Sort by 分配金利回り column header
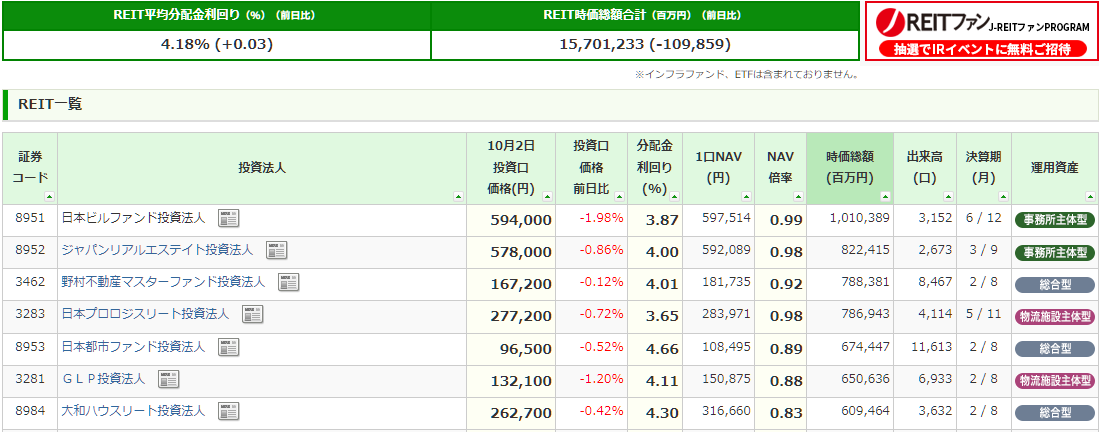1100x432 pixels. (654, 168)
